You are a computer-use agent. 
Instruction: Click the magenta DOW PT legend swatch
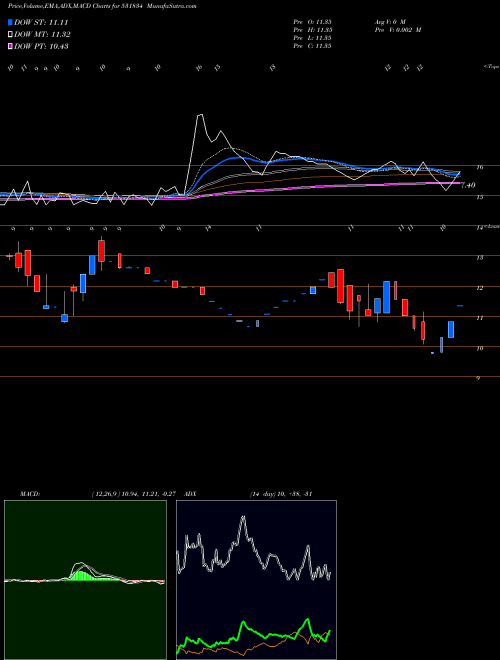click(10, 46)
